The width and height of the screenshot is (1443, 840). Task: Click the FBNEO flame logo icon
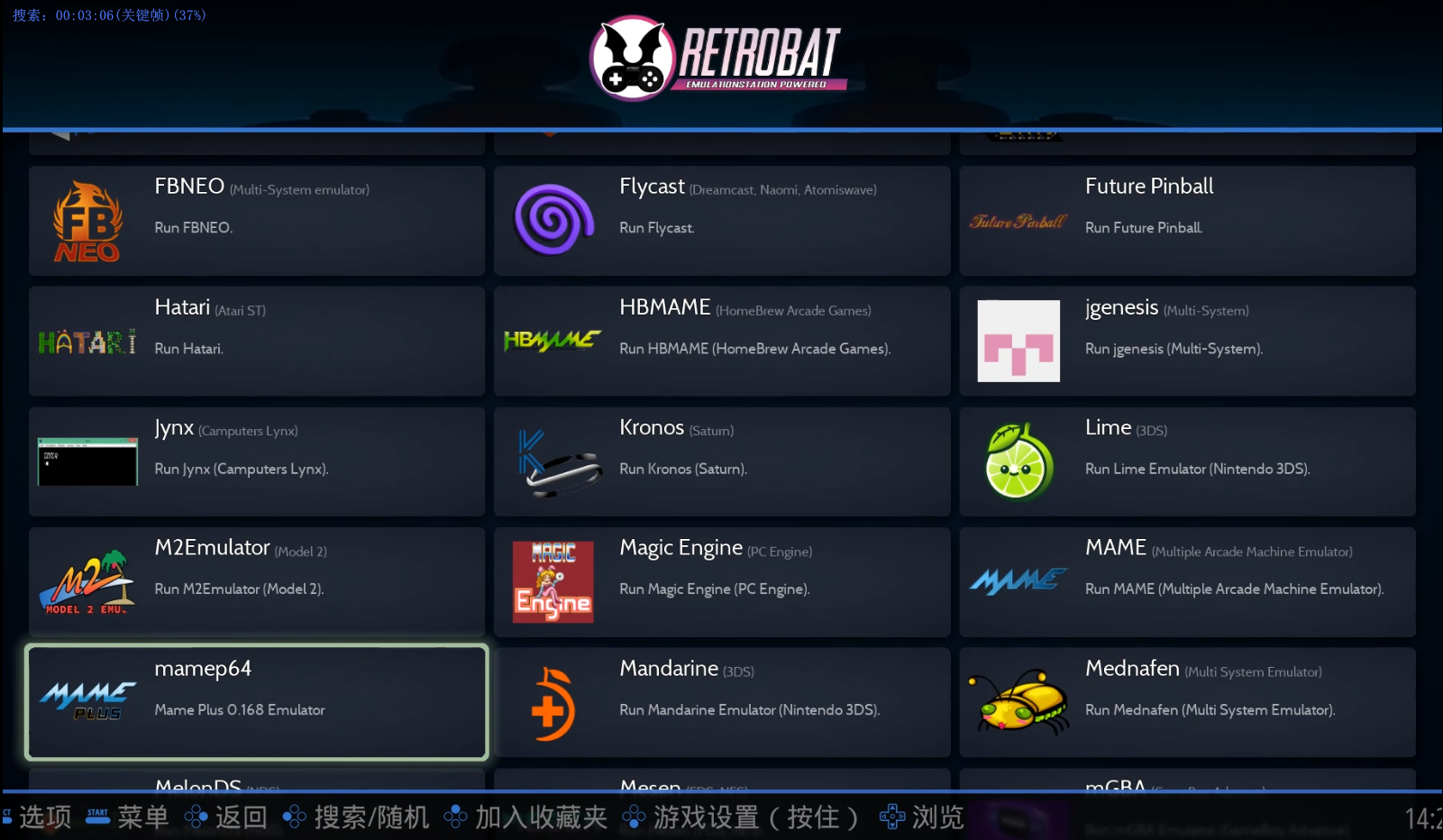click(x=87, y=222)
